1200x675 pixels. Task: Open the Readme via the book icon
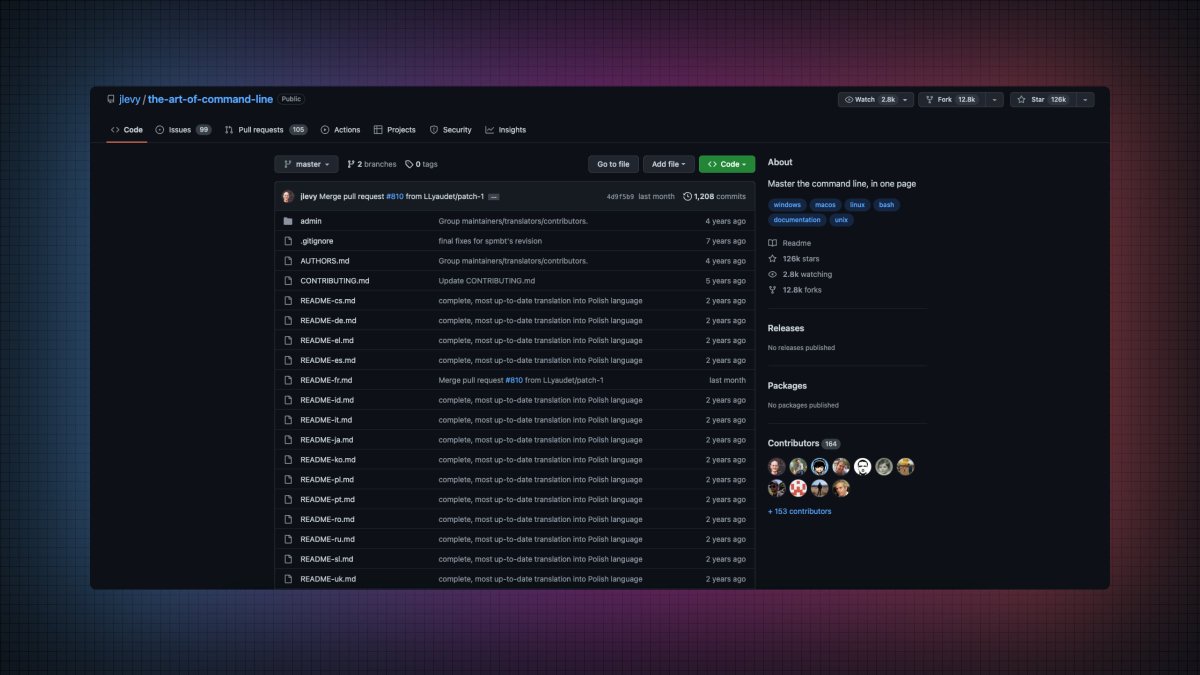771,242
